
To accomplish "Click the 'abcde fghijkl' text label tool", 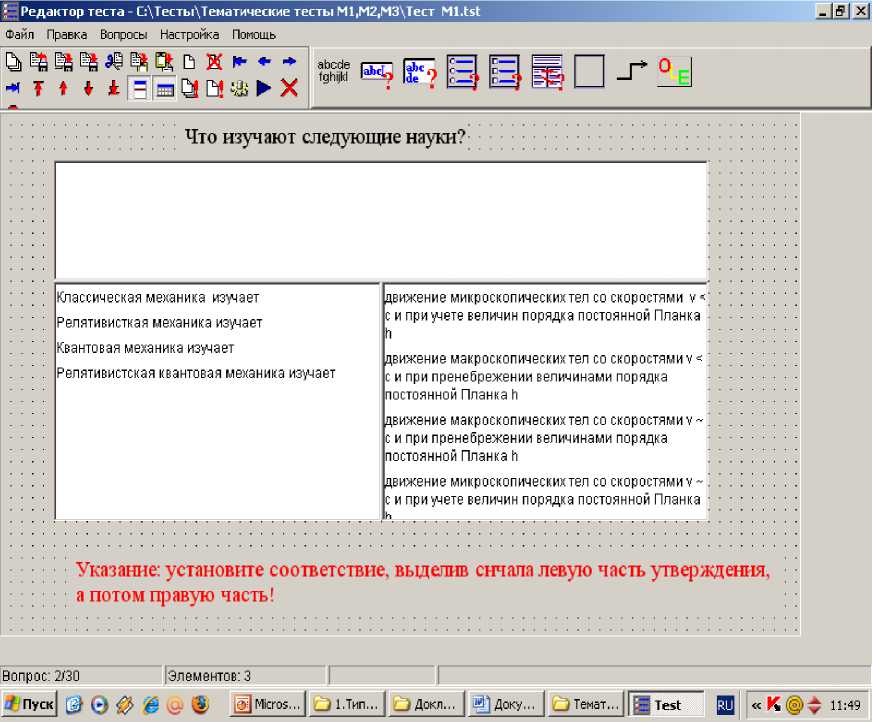I will 334,72.
